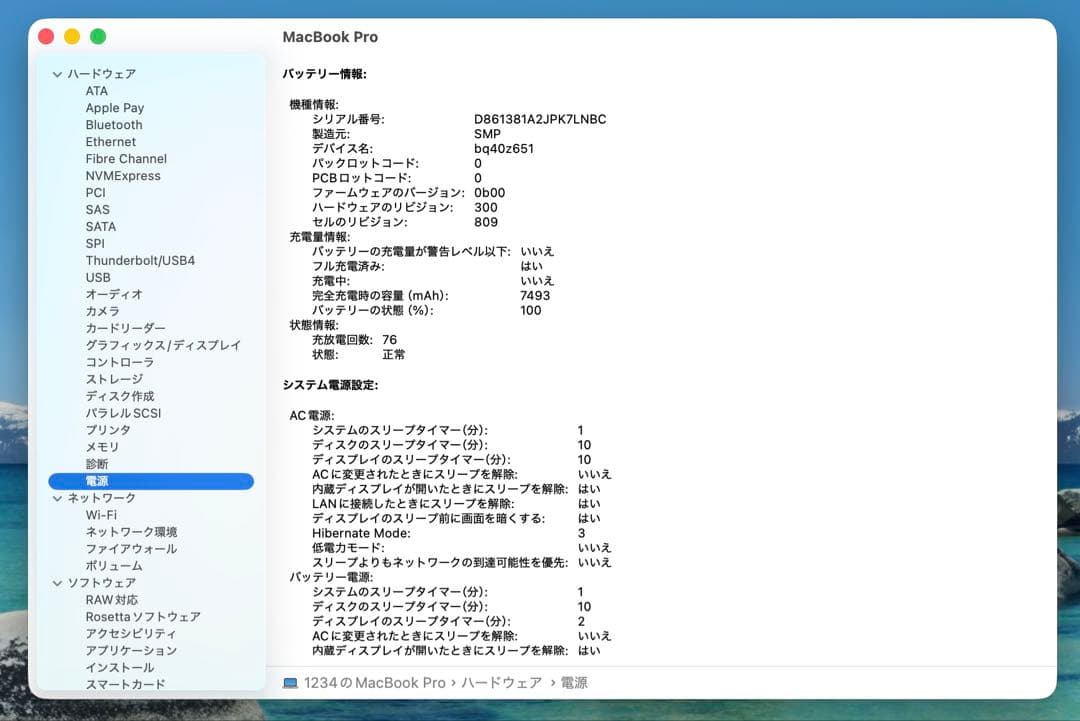Open the Thunderbolt/USB4 hardware report
The width and height of the screenshot is (1080, 721).
pos(140,260)
